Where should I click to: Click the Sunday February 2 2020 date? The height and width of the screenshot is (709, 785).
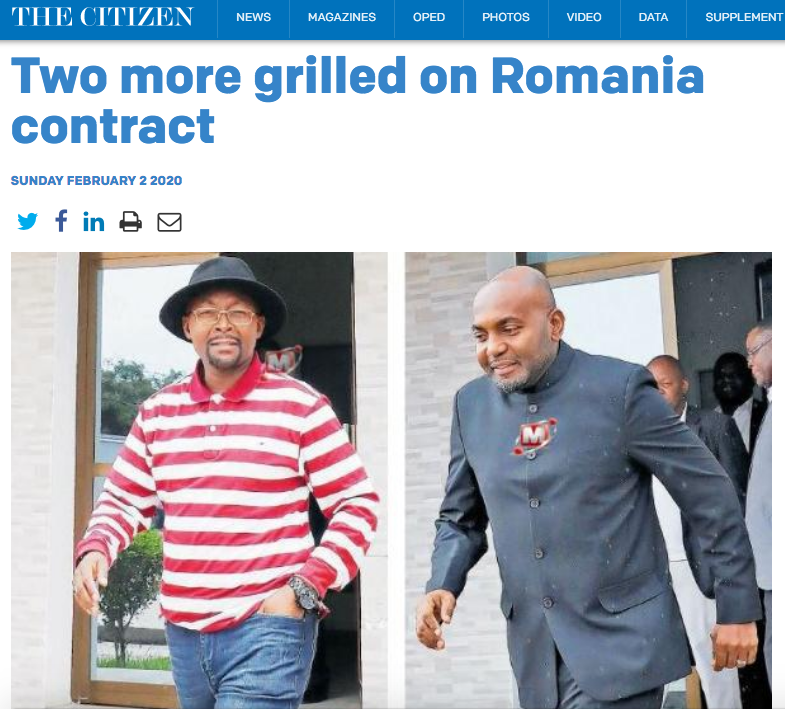point(97,181)
